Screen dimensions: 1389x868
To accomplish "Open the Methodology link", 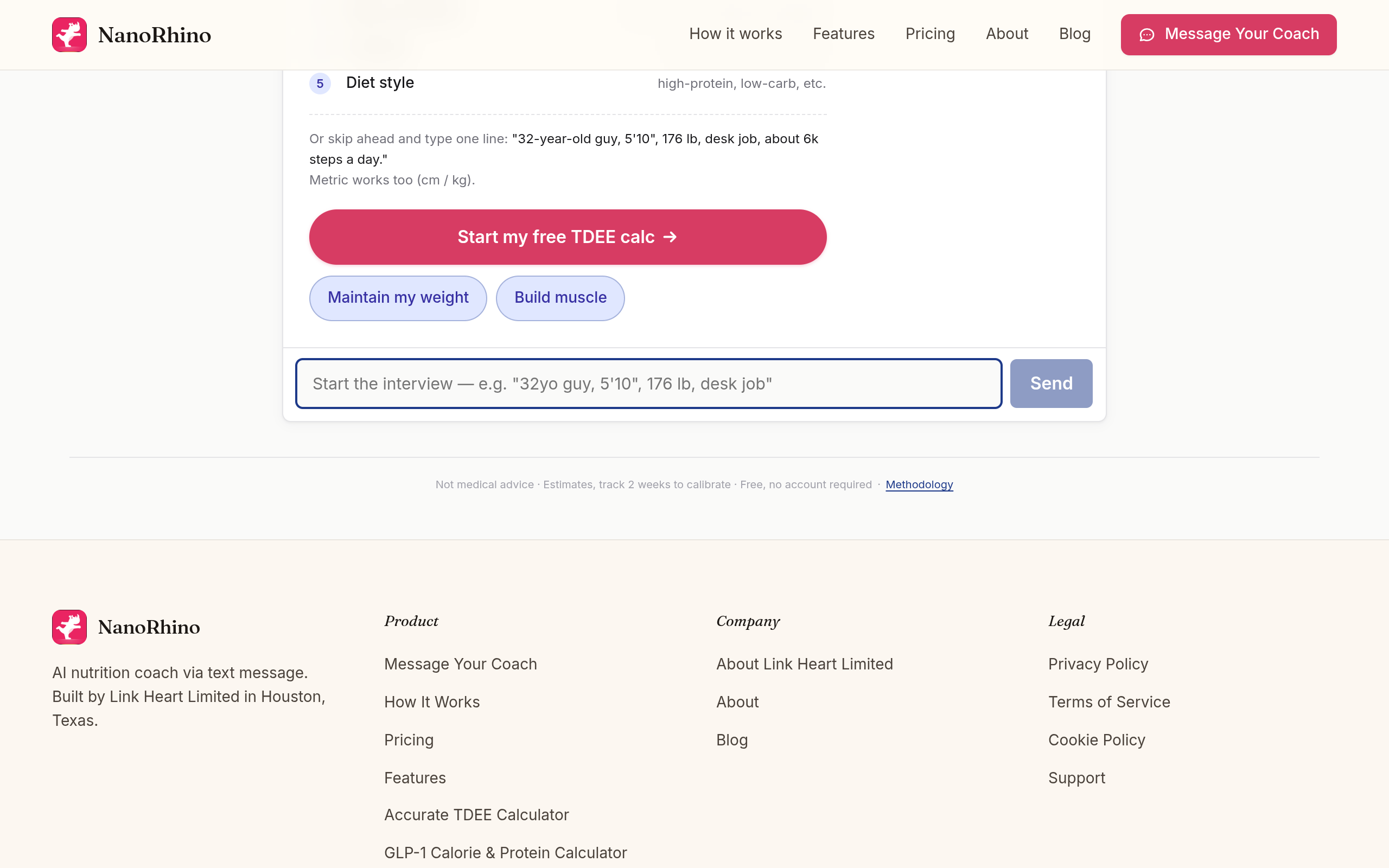I will coord(919,484).
